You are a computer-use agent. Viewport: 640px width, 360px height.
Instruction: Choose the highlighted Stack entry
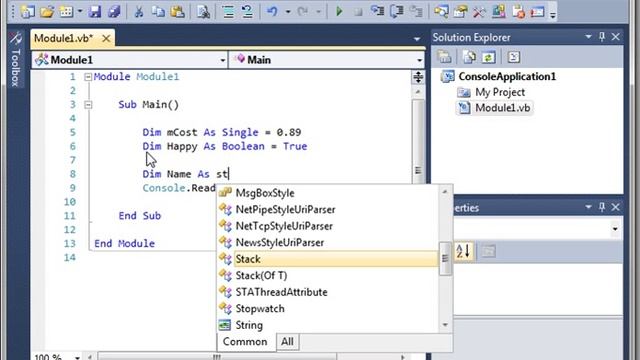pyautogui.click(x=328, y=259)
